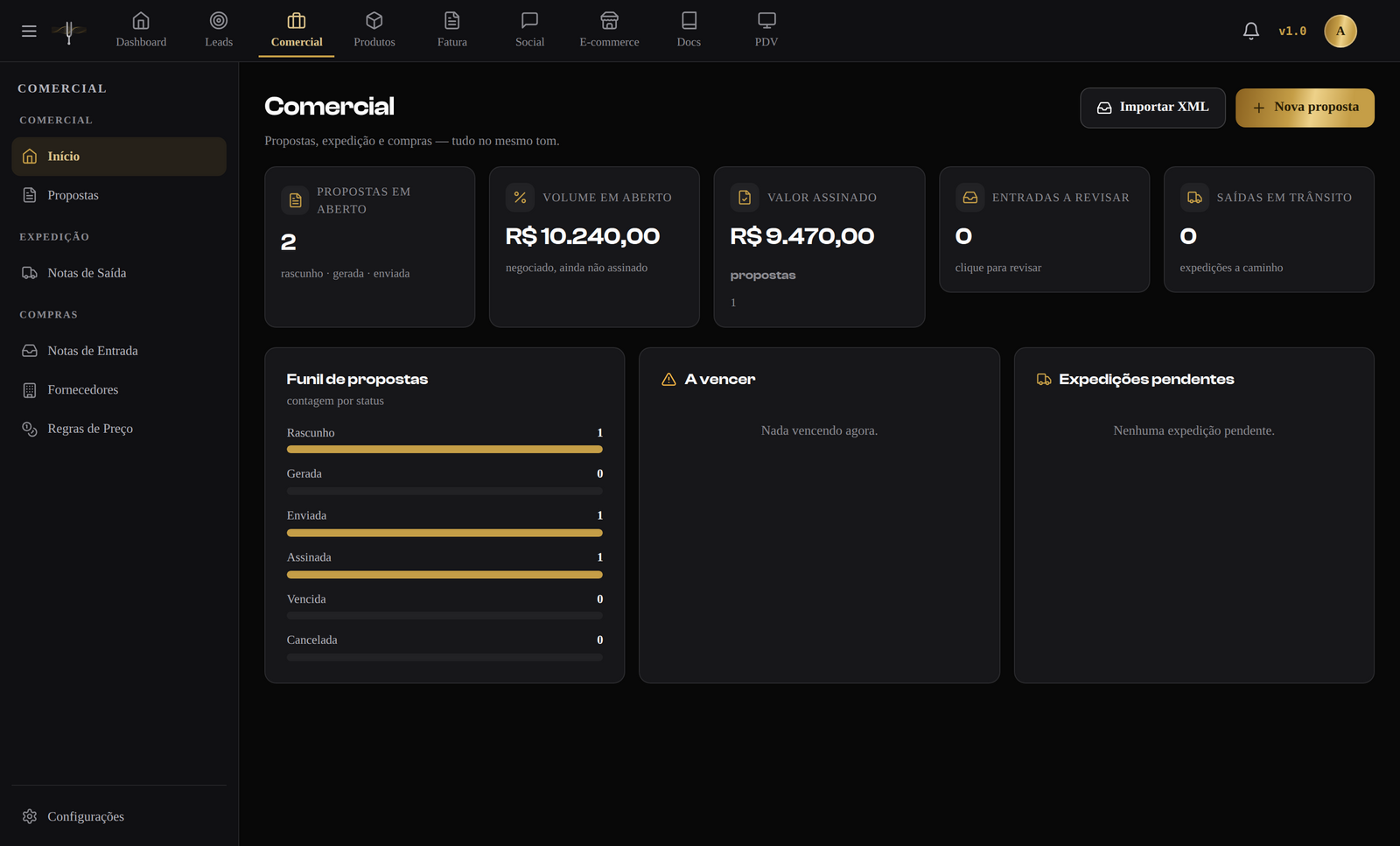Screen dimensions: 1400x846
Task: Click the Nova proposta button
Action: [1305, 108]
